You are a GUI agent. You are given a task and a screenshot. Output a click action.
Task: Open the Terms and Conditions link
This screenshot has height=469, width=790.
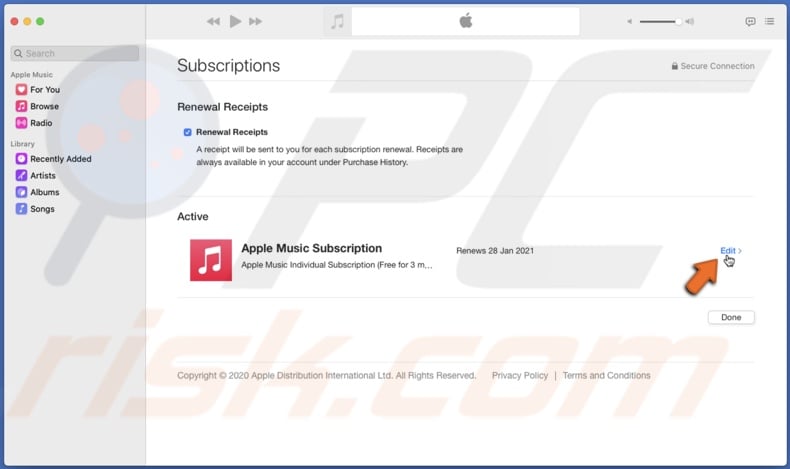[x=606, y=375]
